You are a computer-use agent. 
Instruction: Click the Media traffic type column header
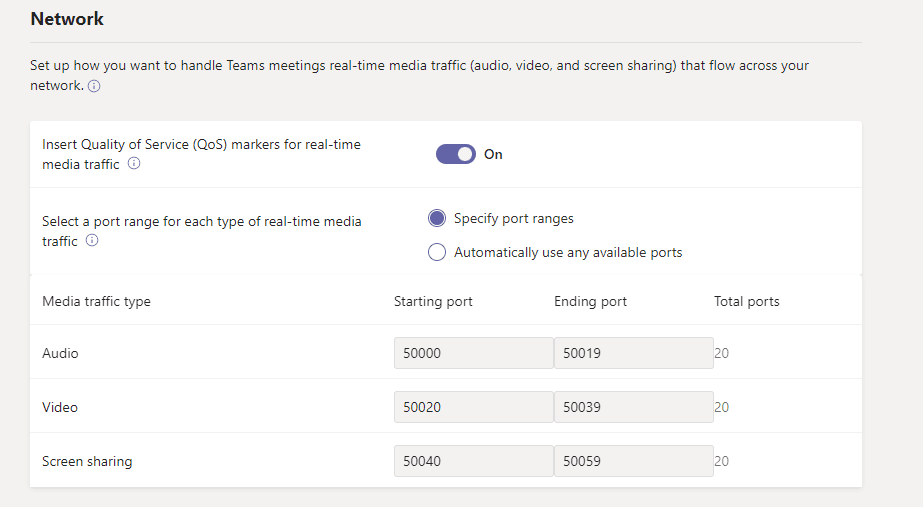96,301
